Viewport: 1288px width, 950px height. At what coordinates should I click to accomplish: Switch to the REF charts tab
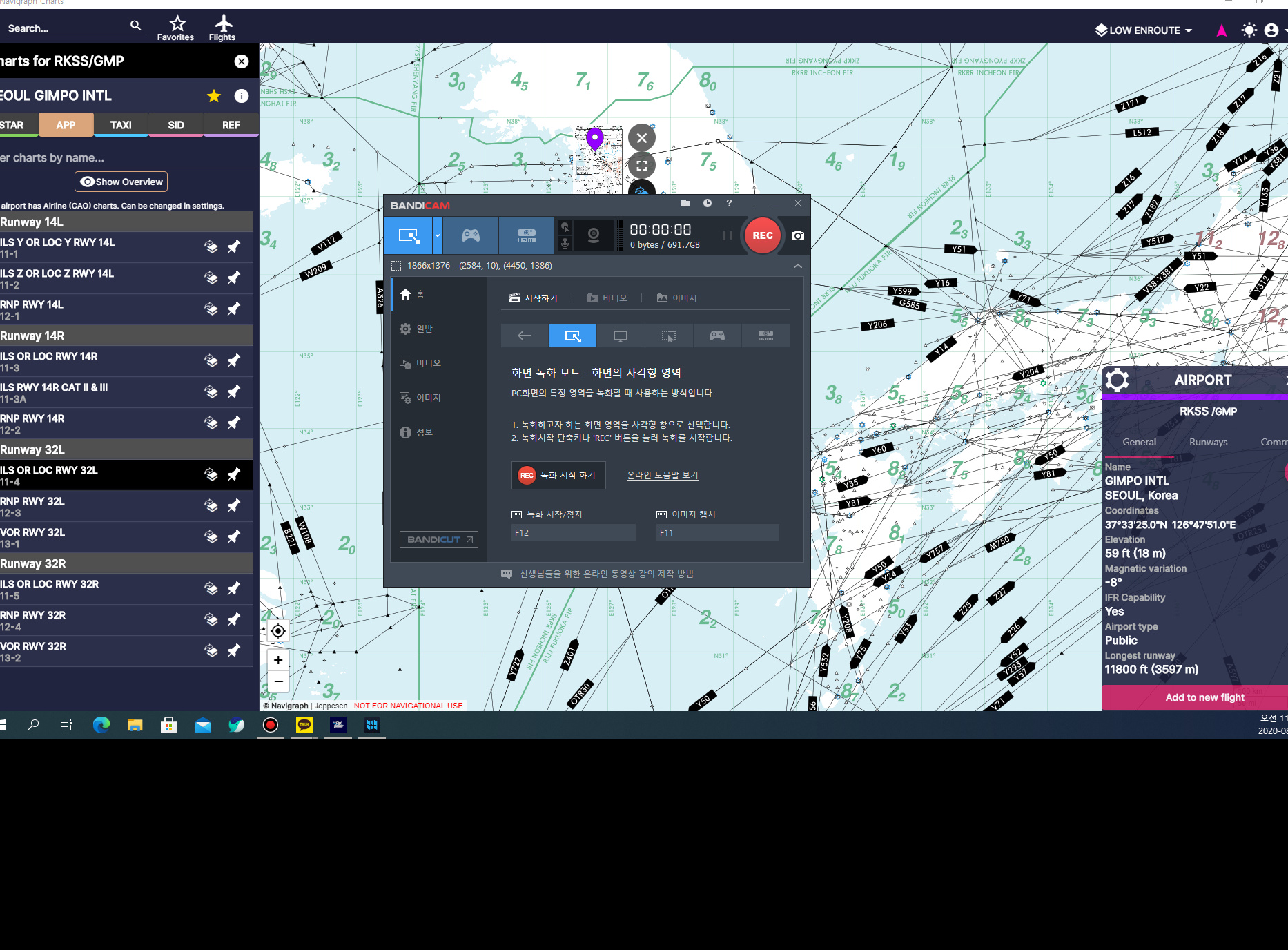[x=231, y=125]
